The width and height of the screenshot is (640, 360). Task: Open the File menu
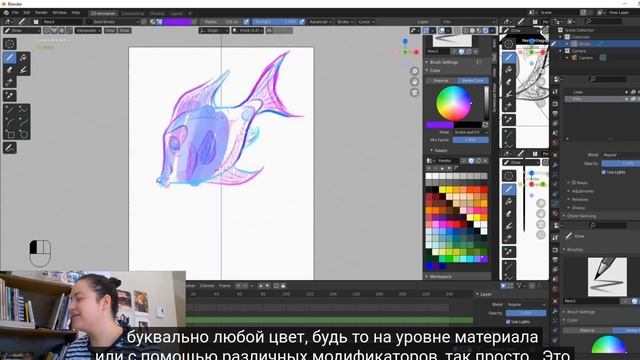coord(15,13)
